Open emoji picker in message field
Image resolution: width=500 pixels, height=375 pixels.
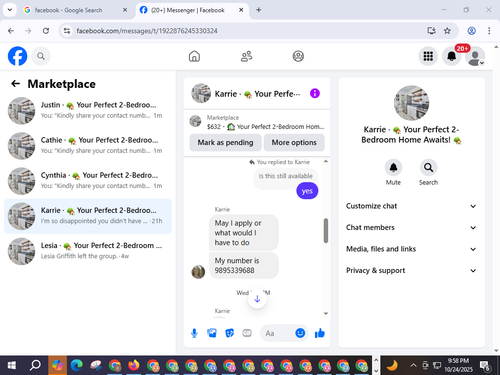300,333
